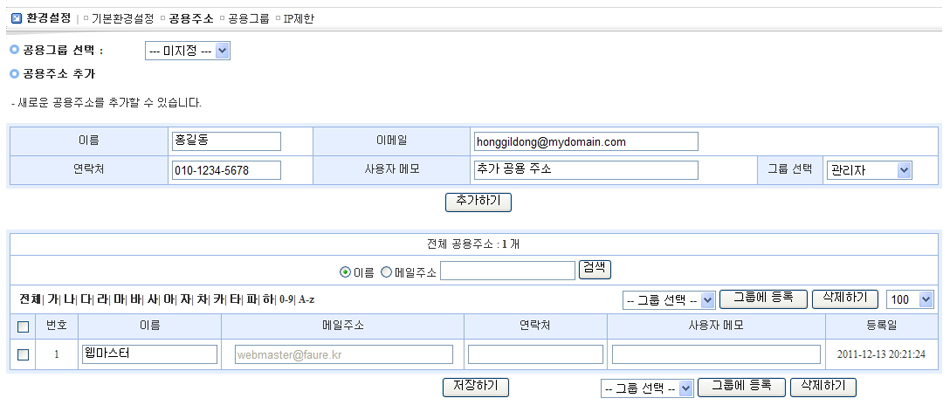
Task: Click the 검색 search button
Action: (x=595, y=269)
